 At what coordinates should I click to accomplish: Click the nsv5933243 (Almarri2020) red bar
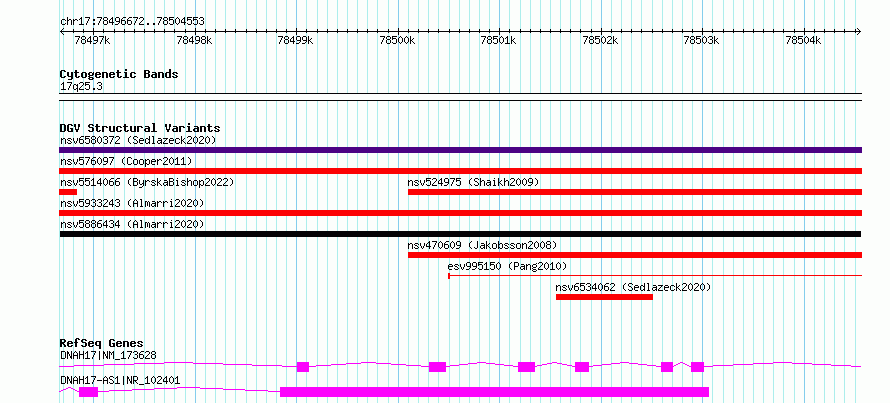click(x=460, y=213)
